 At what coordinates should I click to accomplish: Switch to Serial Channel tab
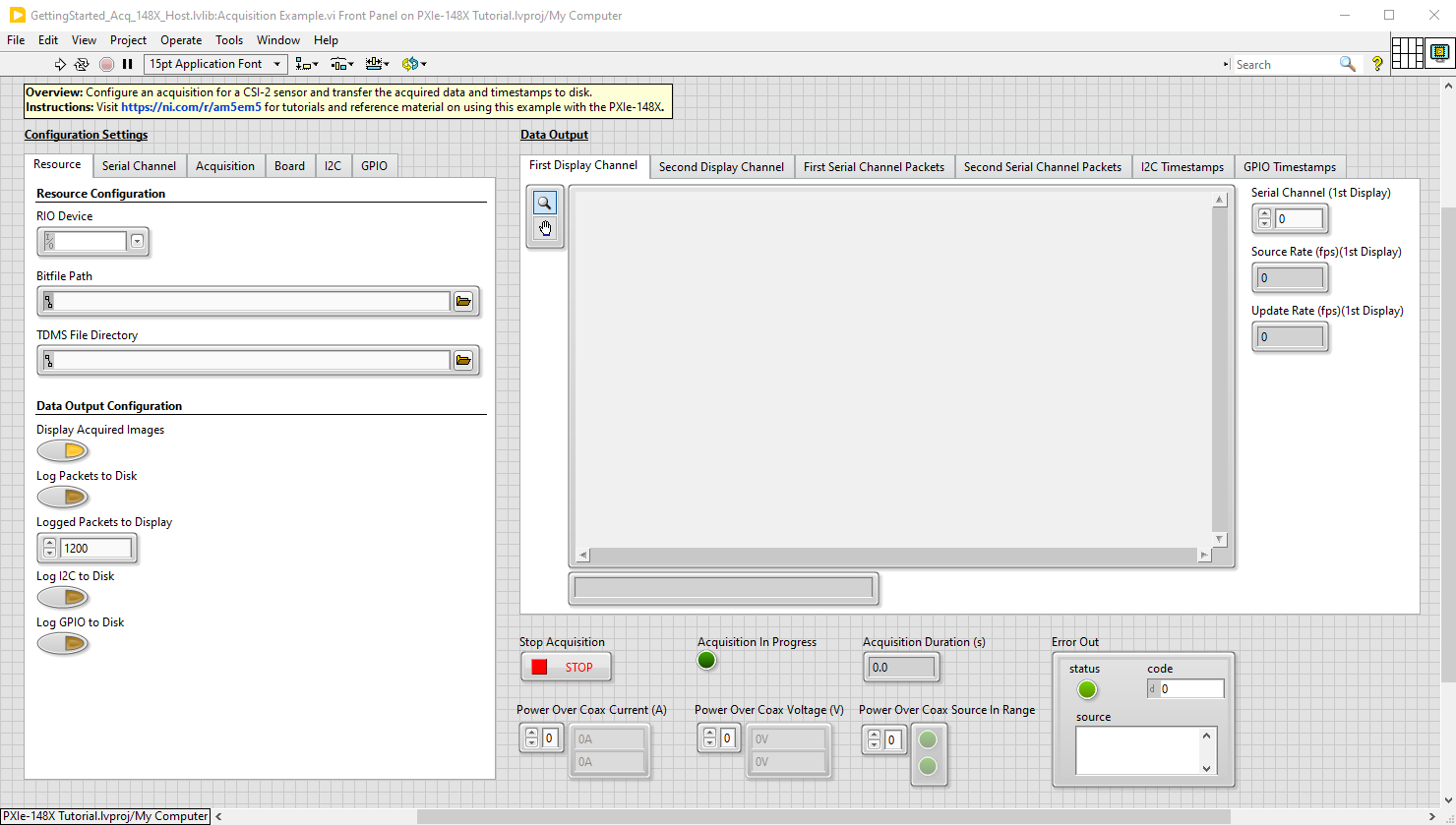139,166
